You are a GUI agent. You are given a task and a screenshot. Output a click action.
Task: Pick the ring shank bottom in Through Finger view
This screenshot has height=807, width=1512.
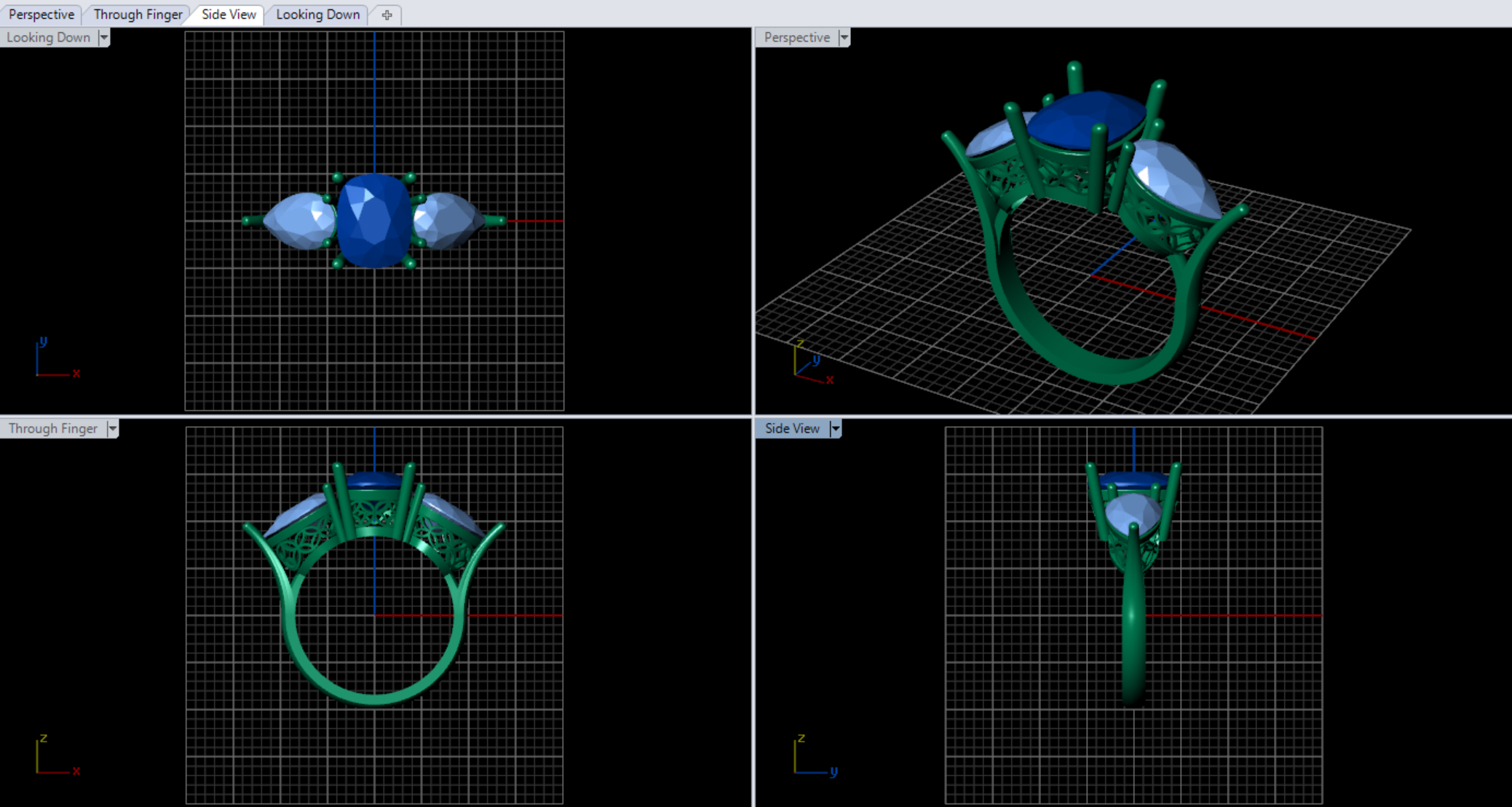pyautogui.click(x=373, y=698)
